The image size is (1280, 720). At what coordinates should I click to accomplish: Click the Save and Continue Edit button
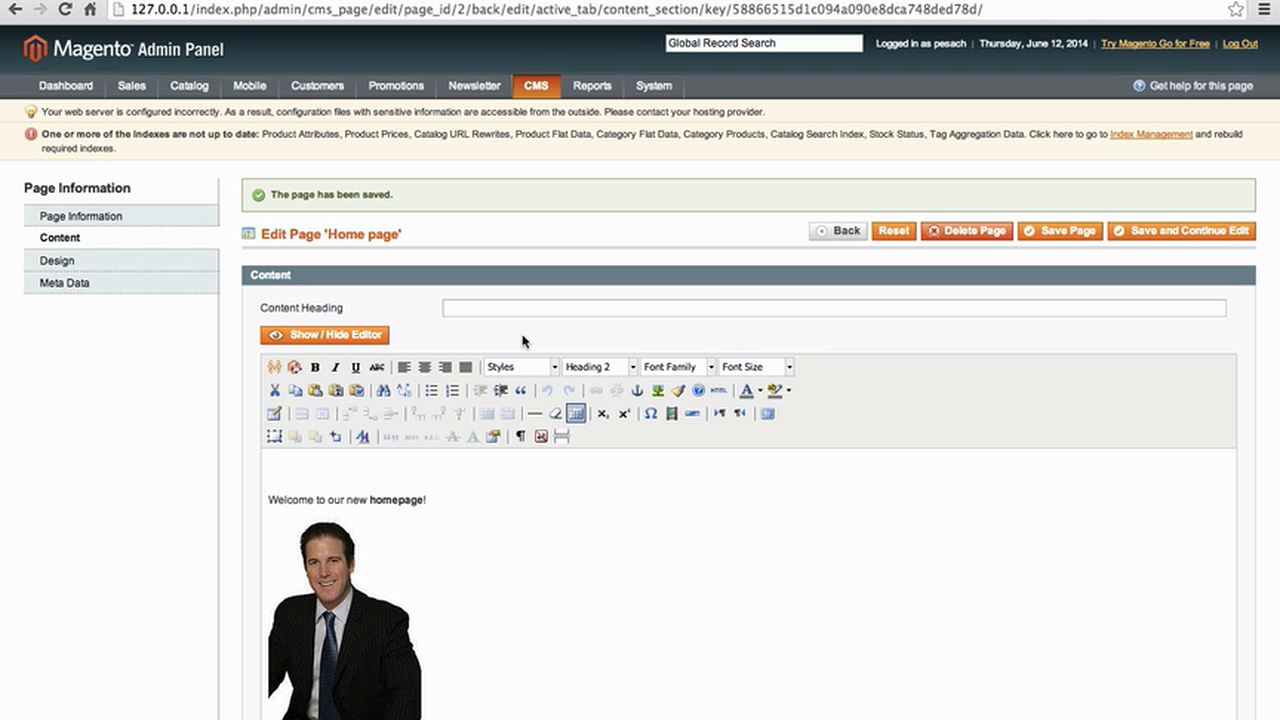(x=1181, y=230)
